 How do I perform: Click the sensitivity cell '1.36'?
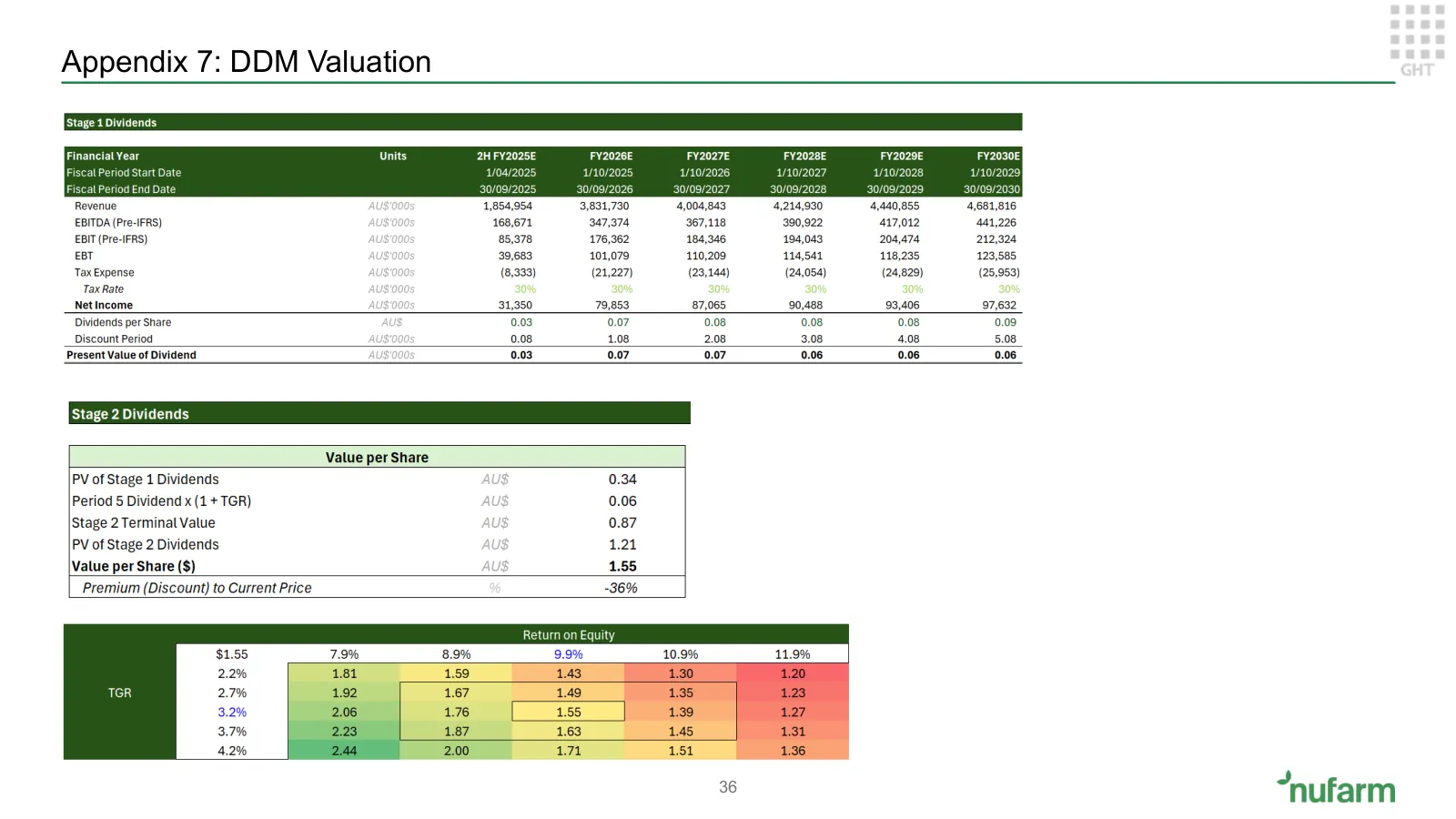(x=793, y=751)
